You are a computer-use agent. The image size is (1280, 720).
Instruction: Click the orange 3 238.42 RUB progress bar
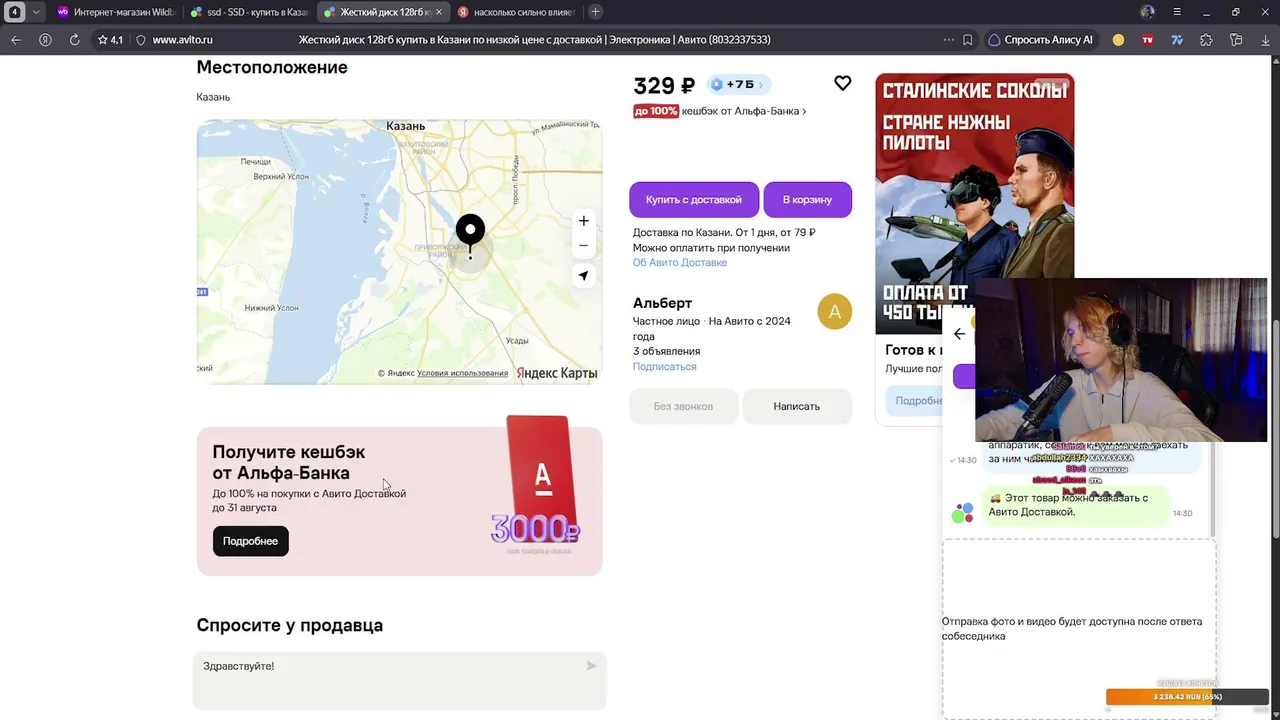[x=1186, y=697]
